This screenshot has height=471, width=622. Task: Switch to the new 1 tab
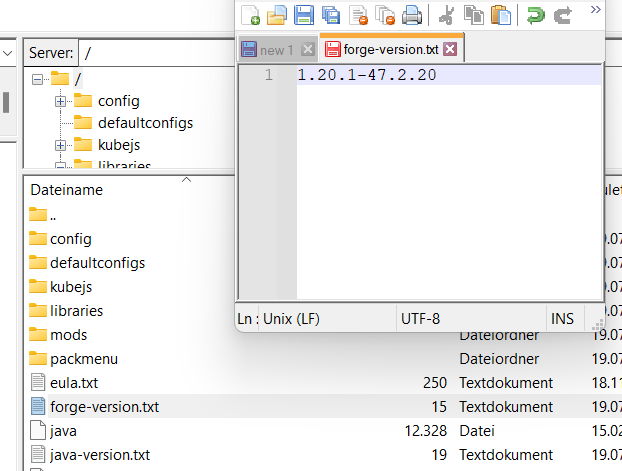276,50
